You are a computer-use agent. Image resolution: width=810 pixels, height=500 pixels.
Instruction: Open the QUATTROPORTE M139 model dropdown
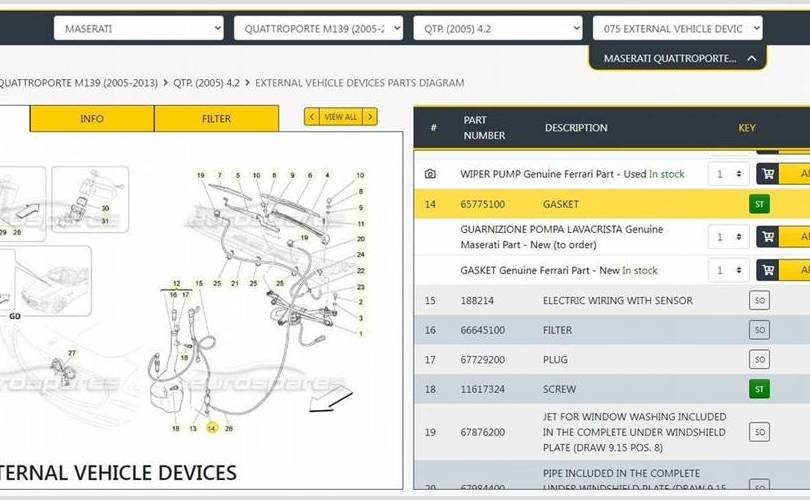point(318,29)
